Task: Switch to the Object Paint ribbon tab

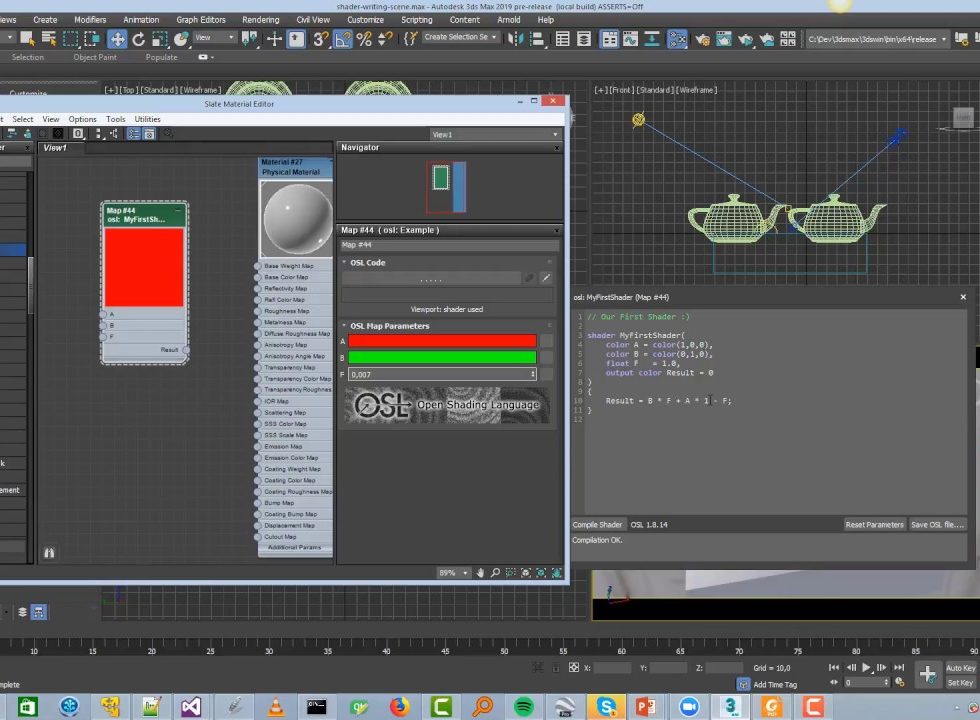Action: point(95,58)
